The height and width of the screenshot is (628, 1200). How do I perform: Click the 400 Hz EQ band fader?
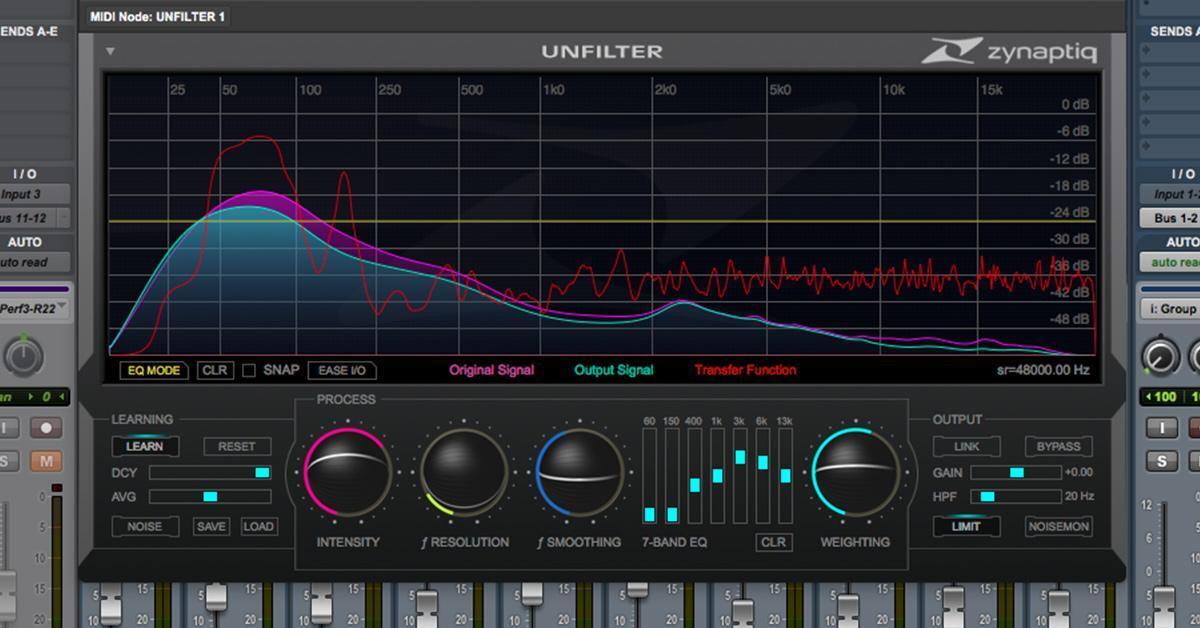[x=695, y=477]
